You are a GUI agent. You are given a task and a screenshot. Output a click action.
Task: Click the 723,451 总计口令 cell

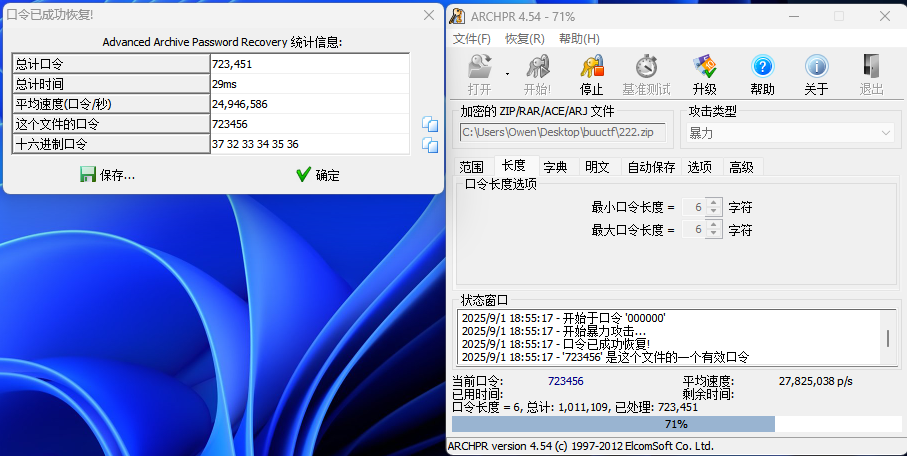(x=309, y=64)
